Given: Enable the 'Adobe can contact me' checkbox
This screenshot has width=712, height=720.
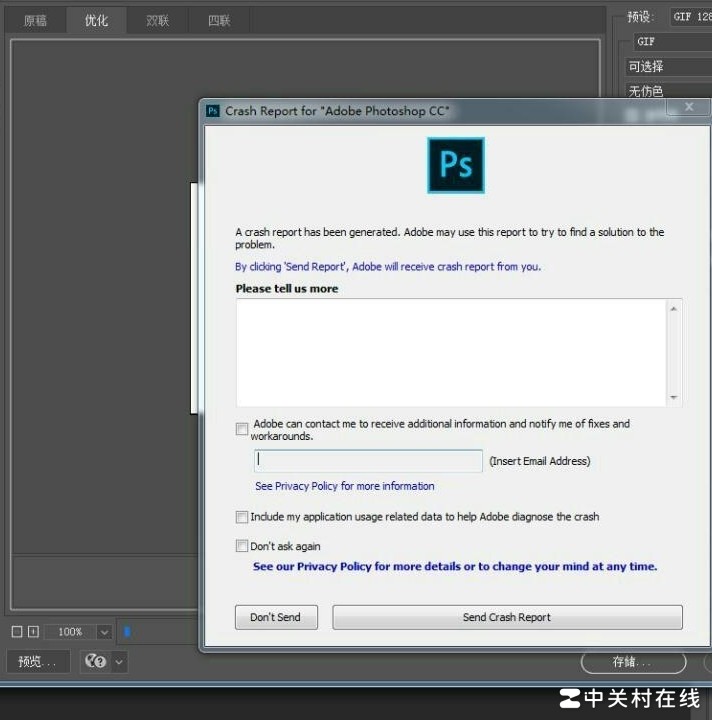Looking at the screenshot, I should [x=242, y=429].
